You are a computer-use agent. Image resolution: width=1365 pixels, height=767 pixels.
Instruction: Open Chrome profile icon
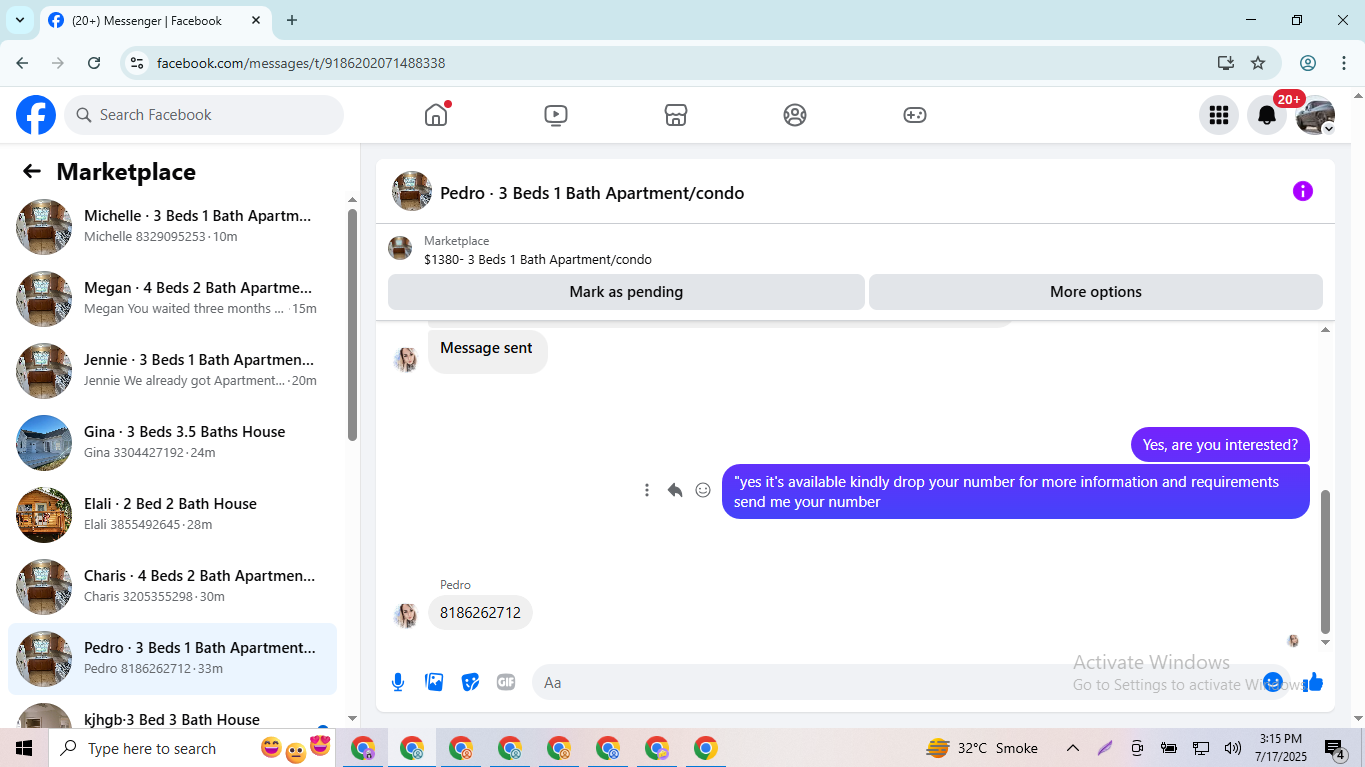pyautogui.click(x=1308, y=63)
